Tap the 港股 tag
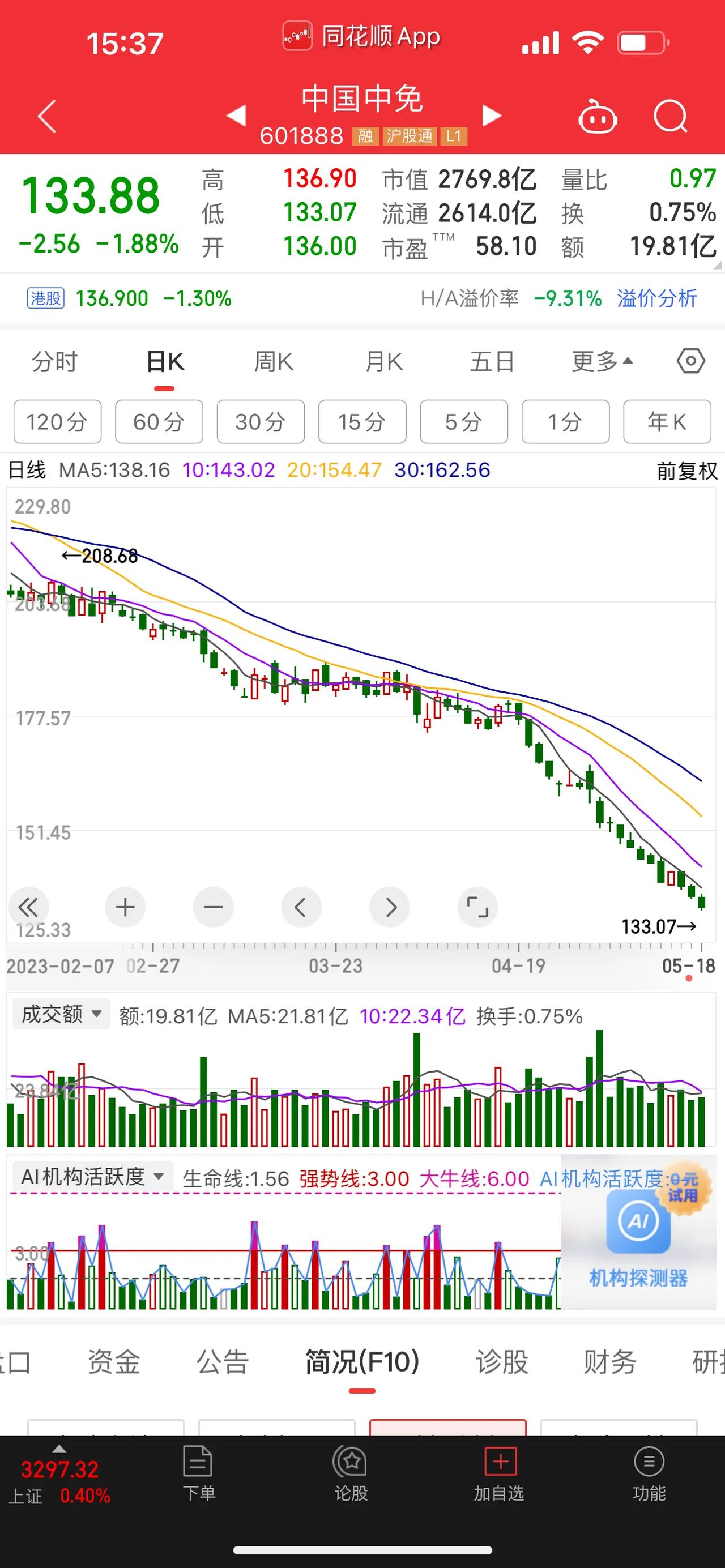Image resolution: width=725 pixels, height=1568 pixels. (46, 298)
